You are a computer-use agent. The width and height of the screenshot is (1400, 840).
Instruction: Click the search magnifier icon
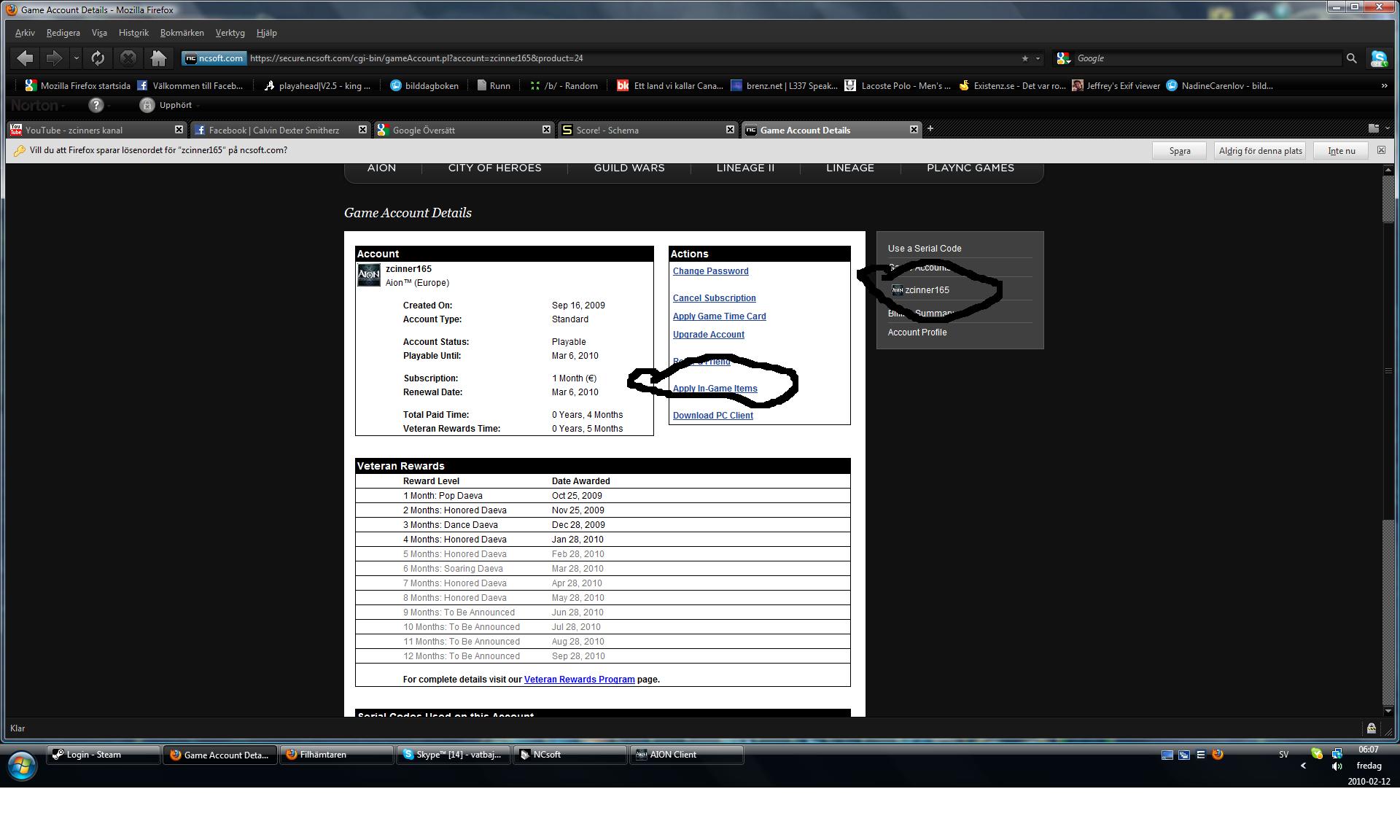coord(1351,58)
